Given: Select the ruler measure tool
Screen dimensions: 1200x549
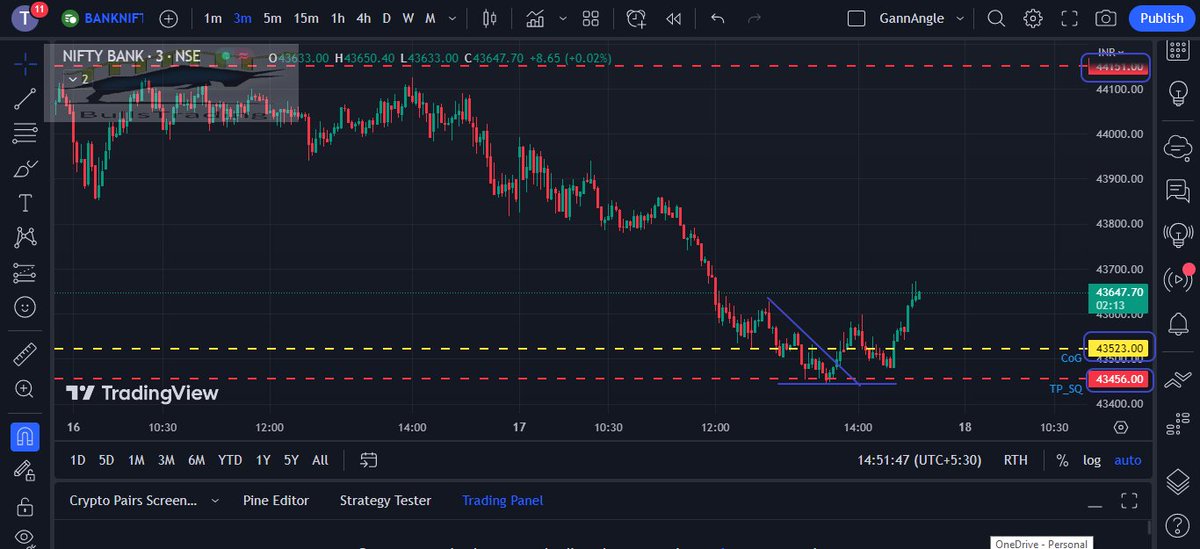Looking at the screenshot, I should point(26,355).
